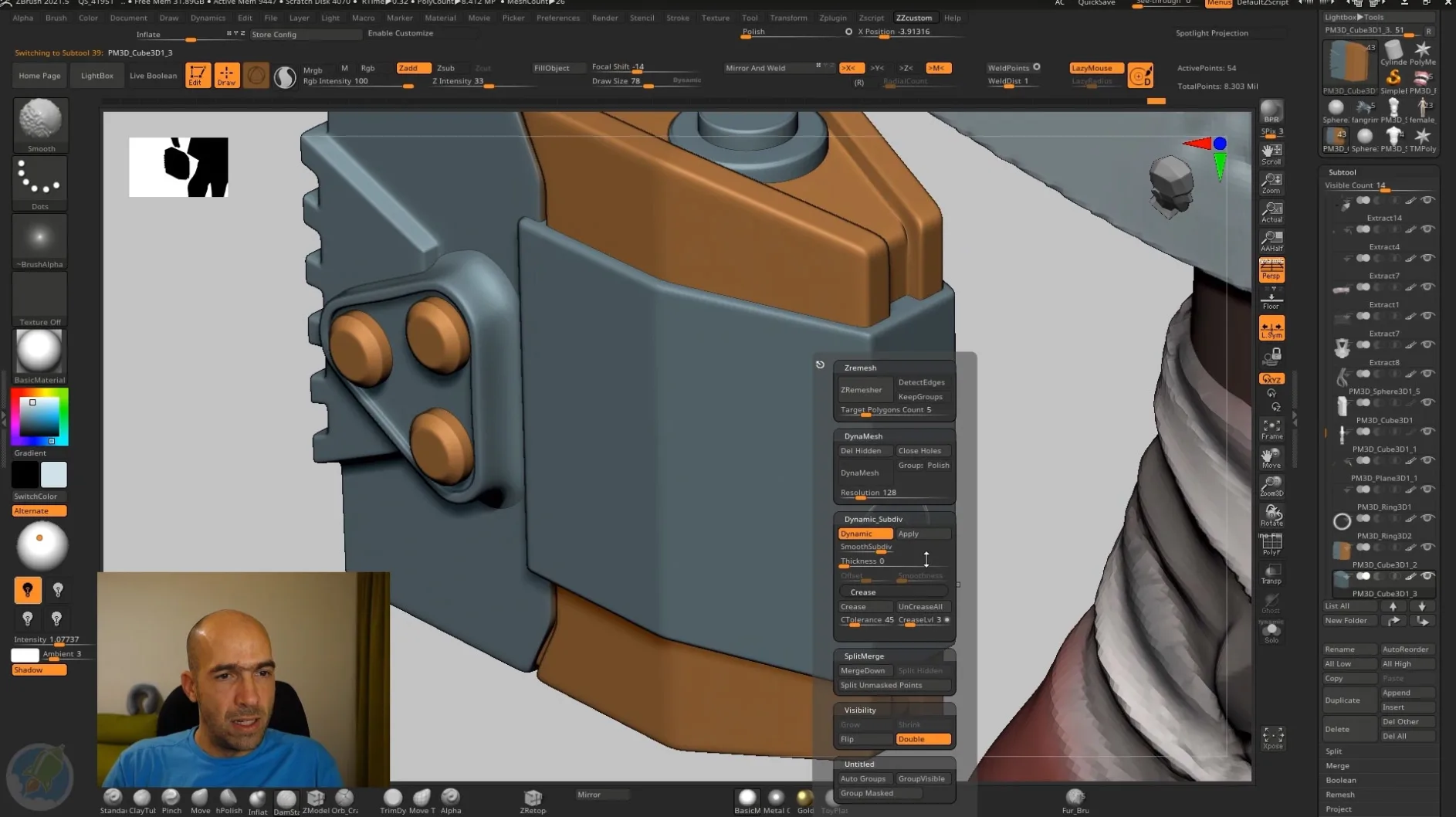Toggle the PolyF wireframe icon
Viewport: 1456px width, 817px height.
pyautogui.click(x=1271, y=545)
